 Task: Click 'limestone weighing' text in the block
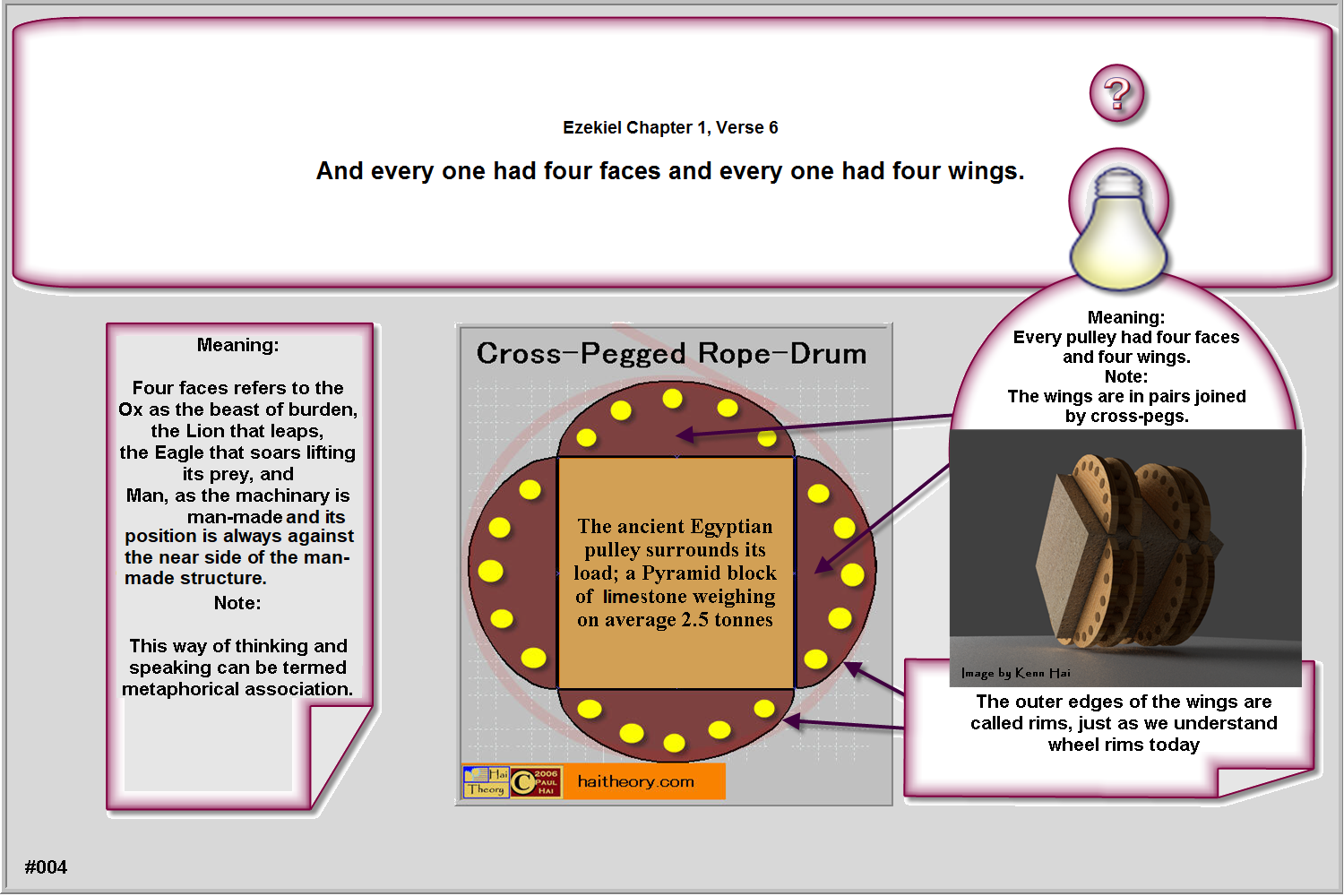[688, 597]
